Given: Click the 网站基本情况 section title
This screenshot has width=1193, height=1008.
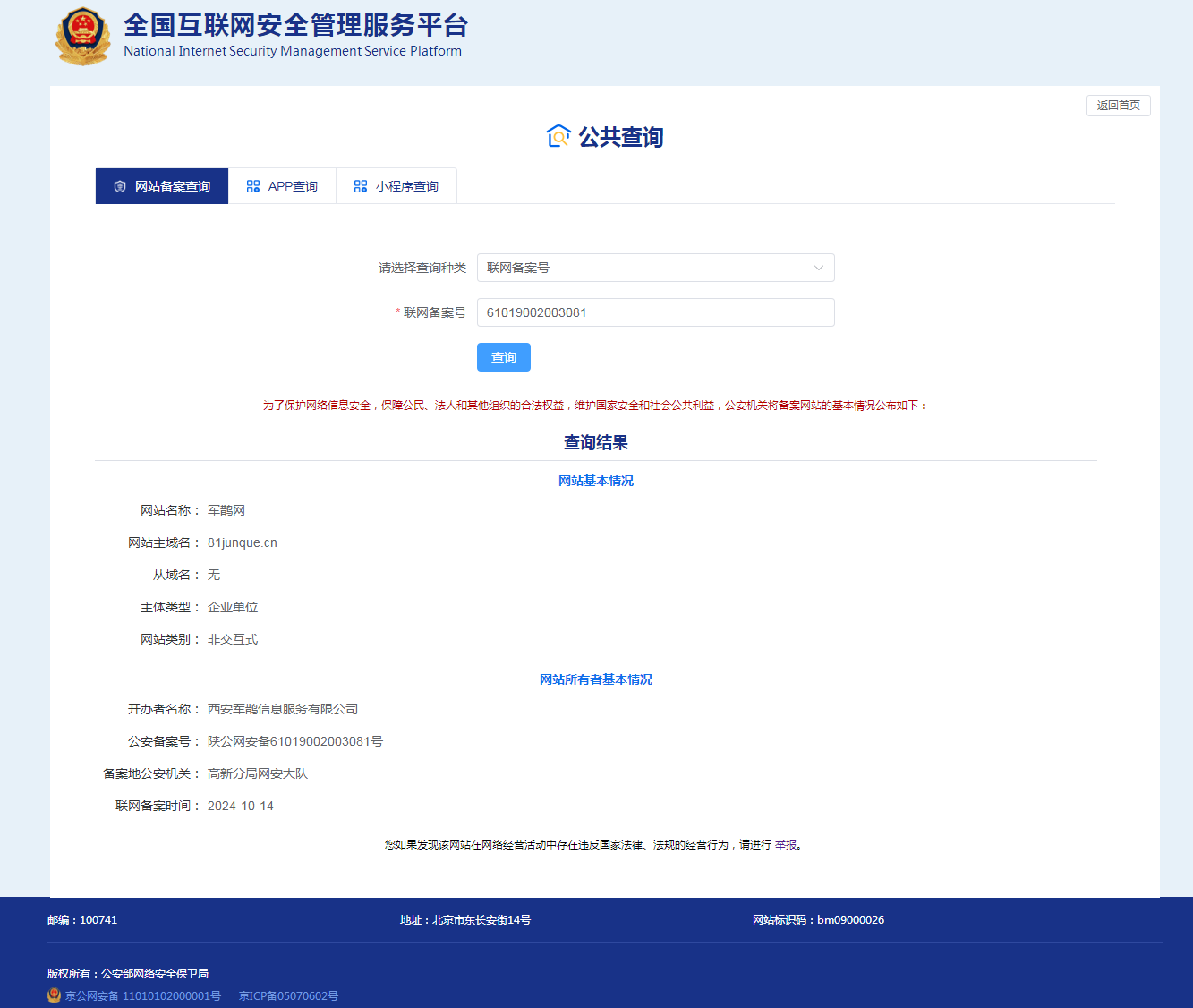Looking at the screenshot, I should click(596, 481).
